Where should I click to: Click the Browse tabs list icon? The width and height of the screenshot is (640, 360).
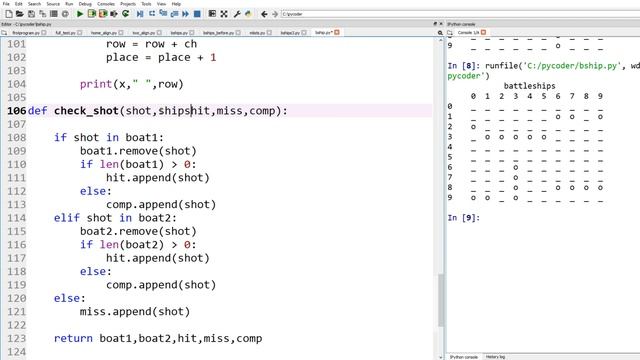coord(53,14)
